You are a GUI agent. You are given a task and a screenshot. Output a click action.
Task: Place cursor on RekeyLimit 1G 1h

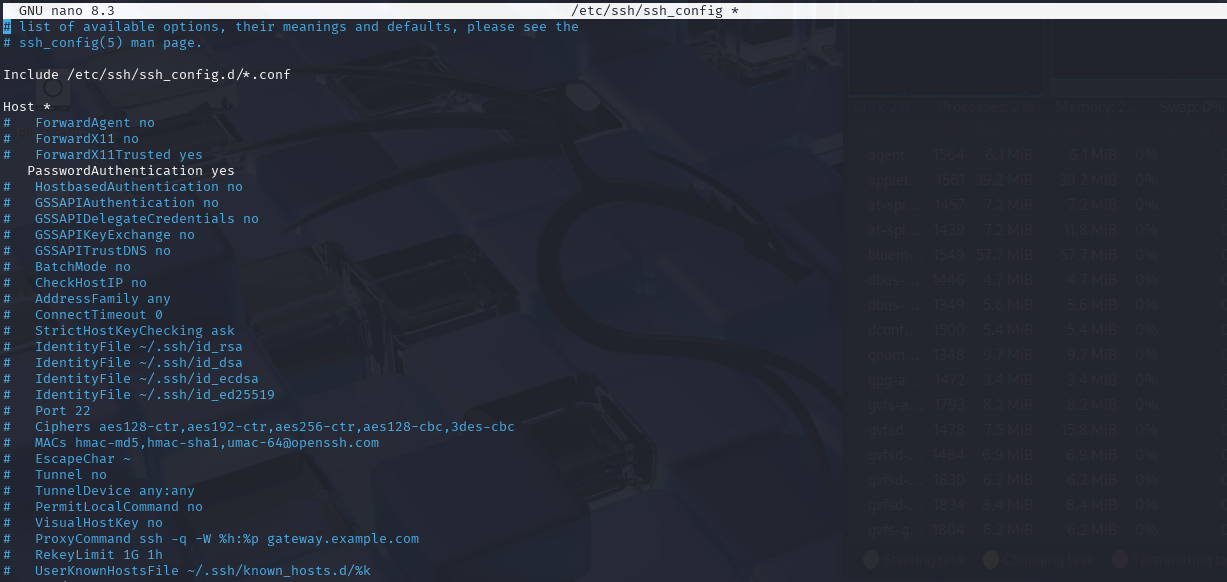tap(98, 555)
